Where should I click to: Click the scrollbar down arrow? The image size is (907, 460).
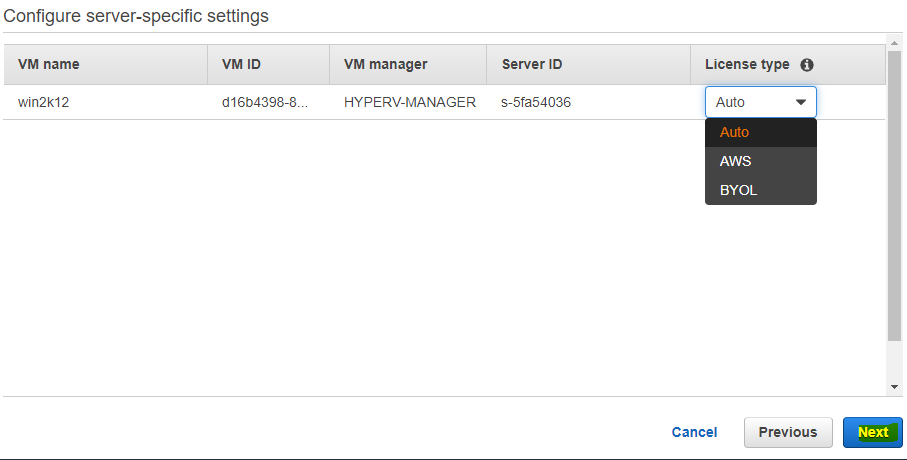pos(894,387)
